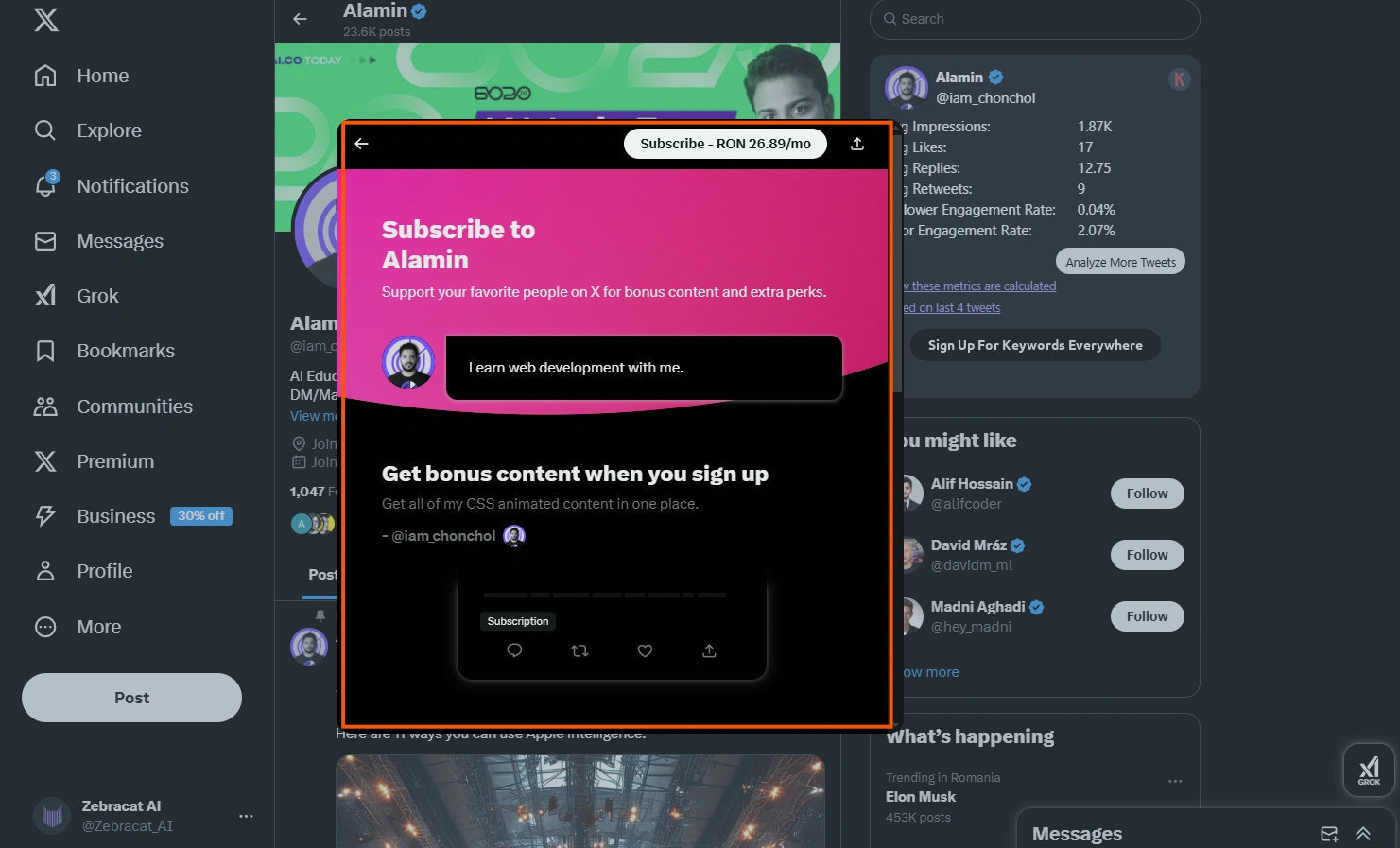
Task: Open Profile in the sidebar
Action: pyautogui.click(x=83, y=571)
